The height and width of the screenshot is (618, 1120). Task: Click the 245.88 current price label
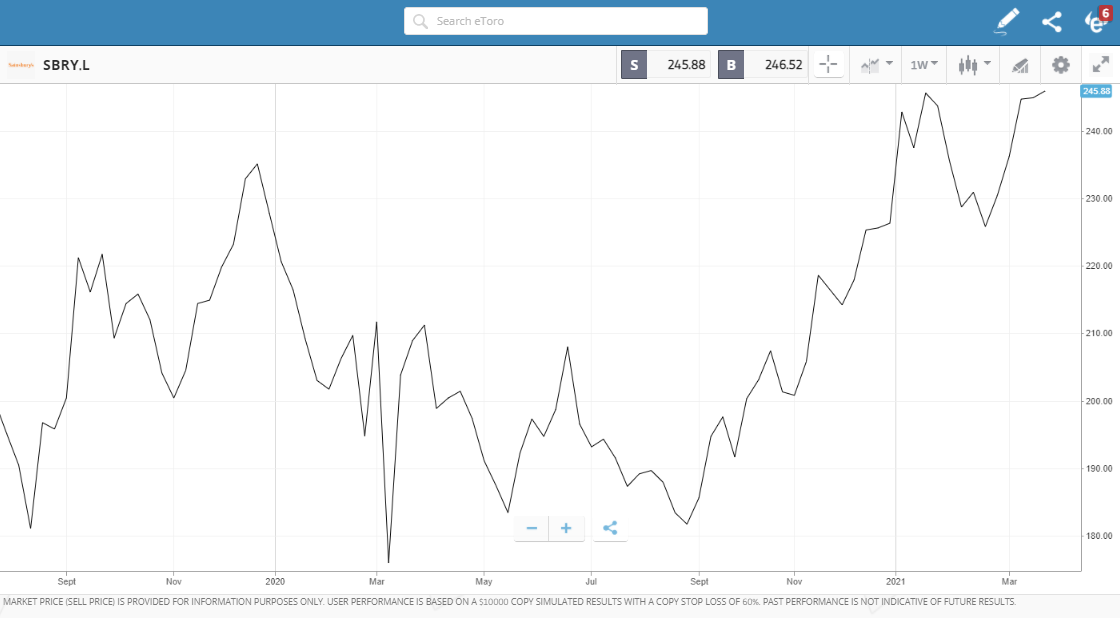tap(1096, 91)
